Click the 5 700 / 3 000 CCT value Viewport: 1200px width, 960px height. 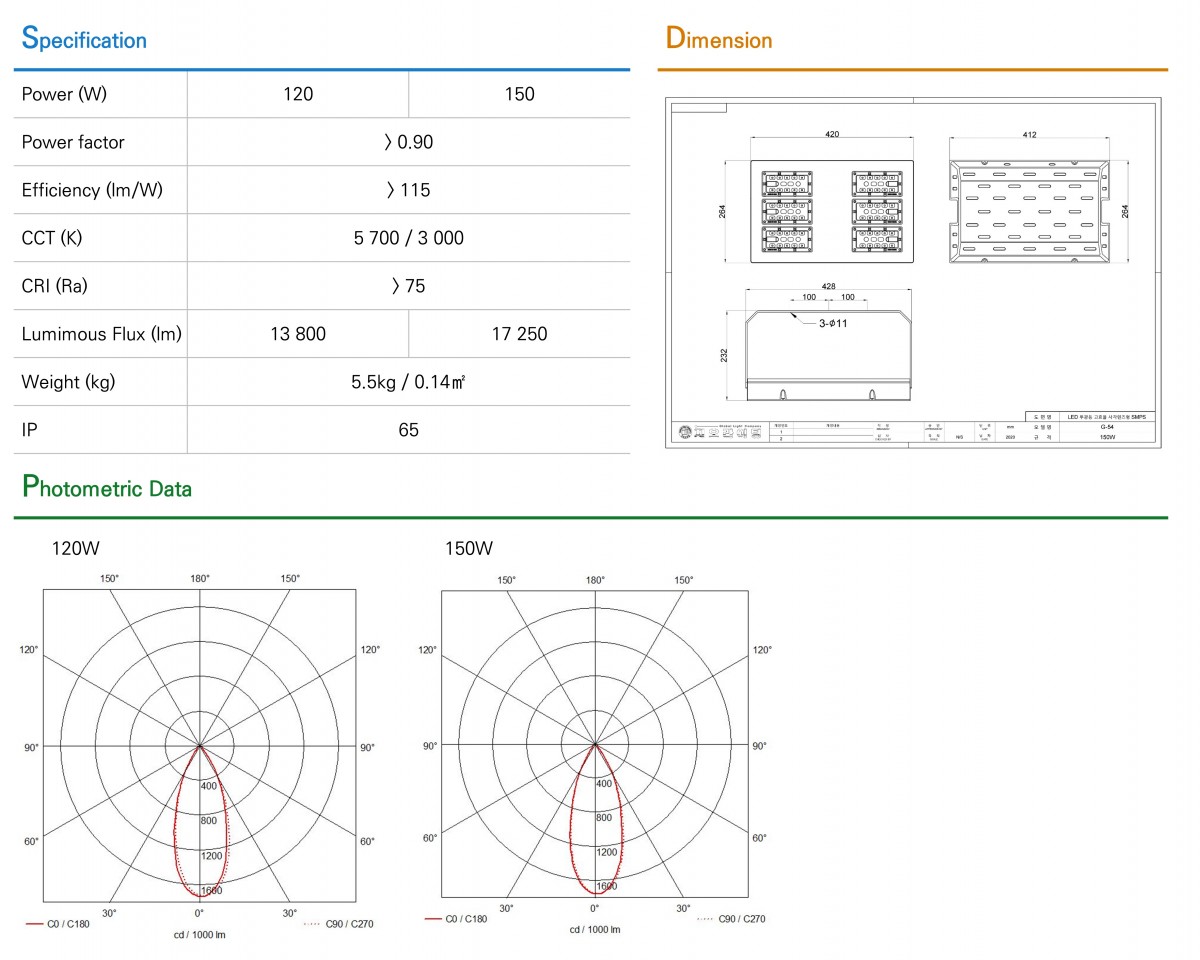pyautogui.click(x=408, y=238)
